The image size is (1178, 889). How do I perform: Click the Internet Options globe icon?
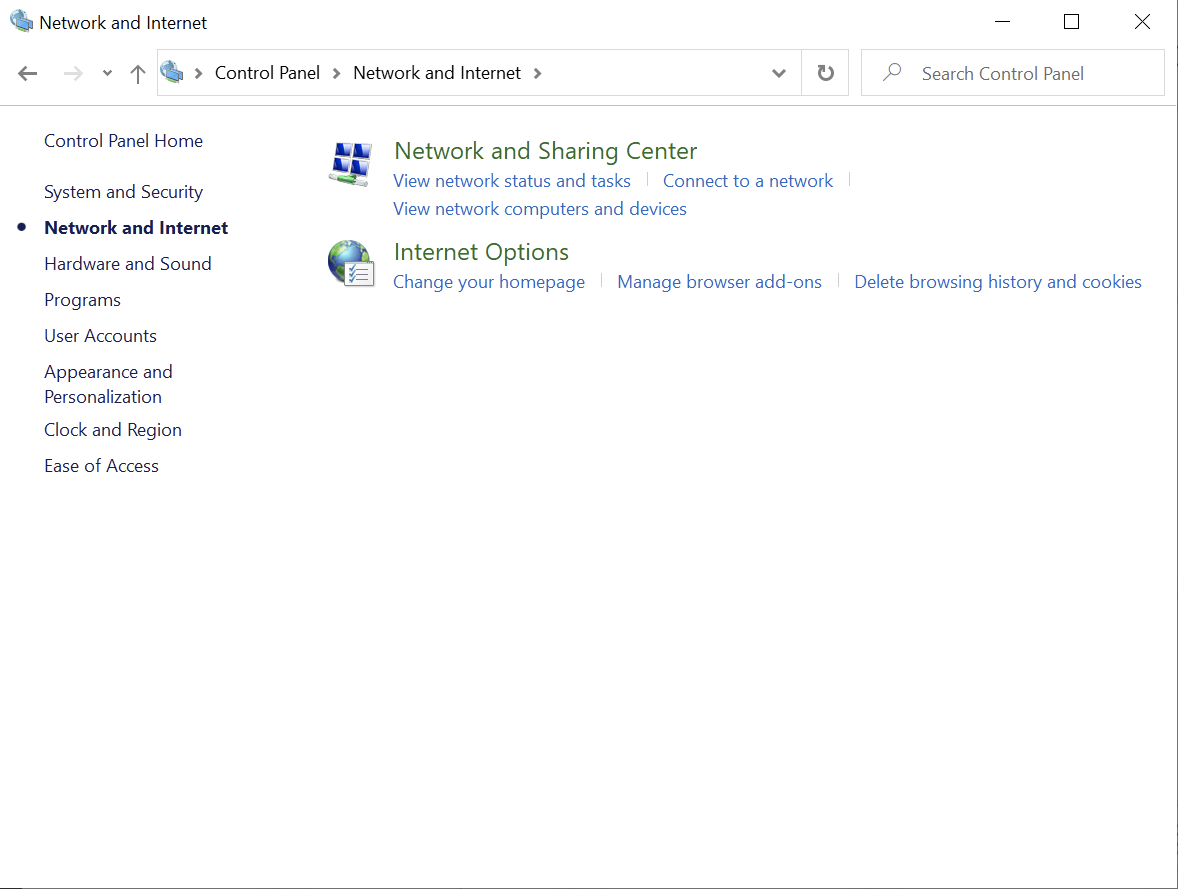click(x=350, y=264)
